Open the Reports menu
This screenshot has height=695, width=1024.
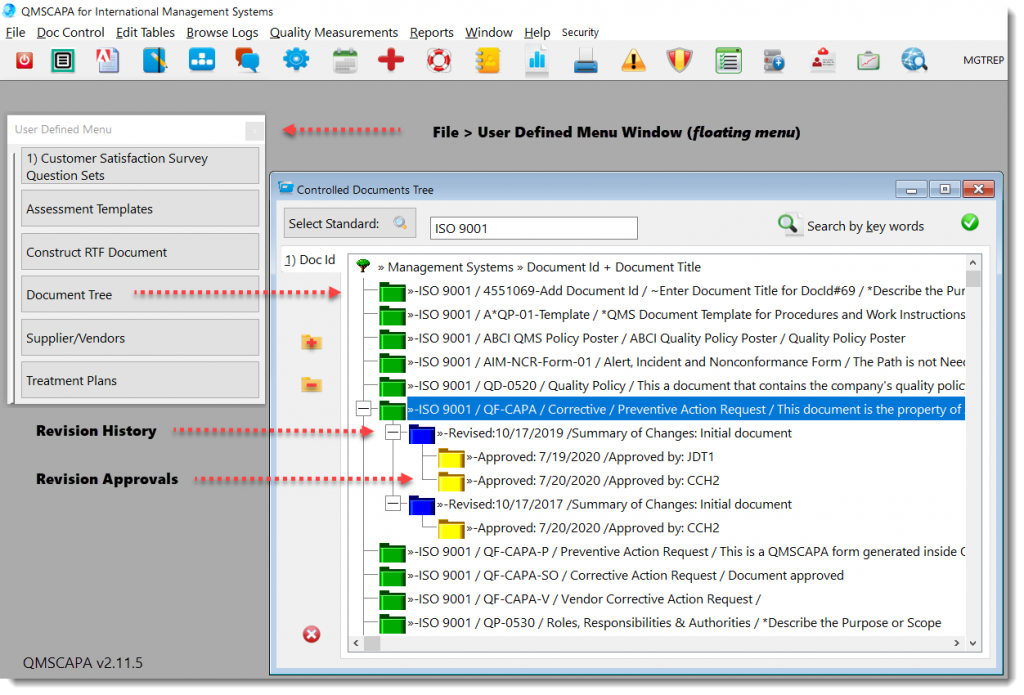432,33
